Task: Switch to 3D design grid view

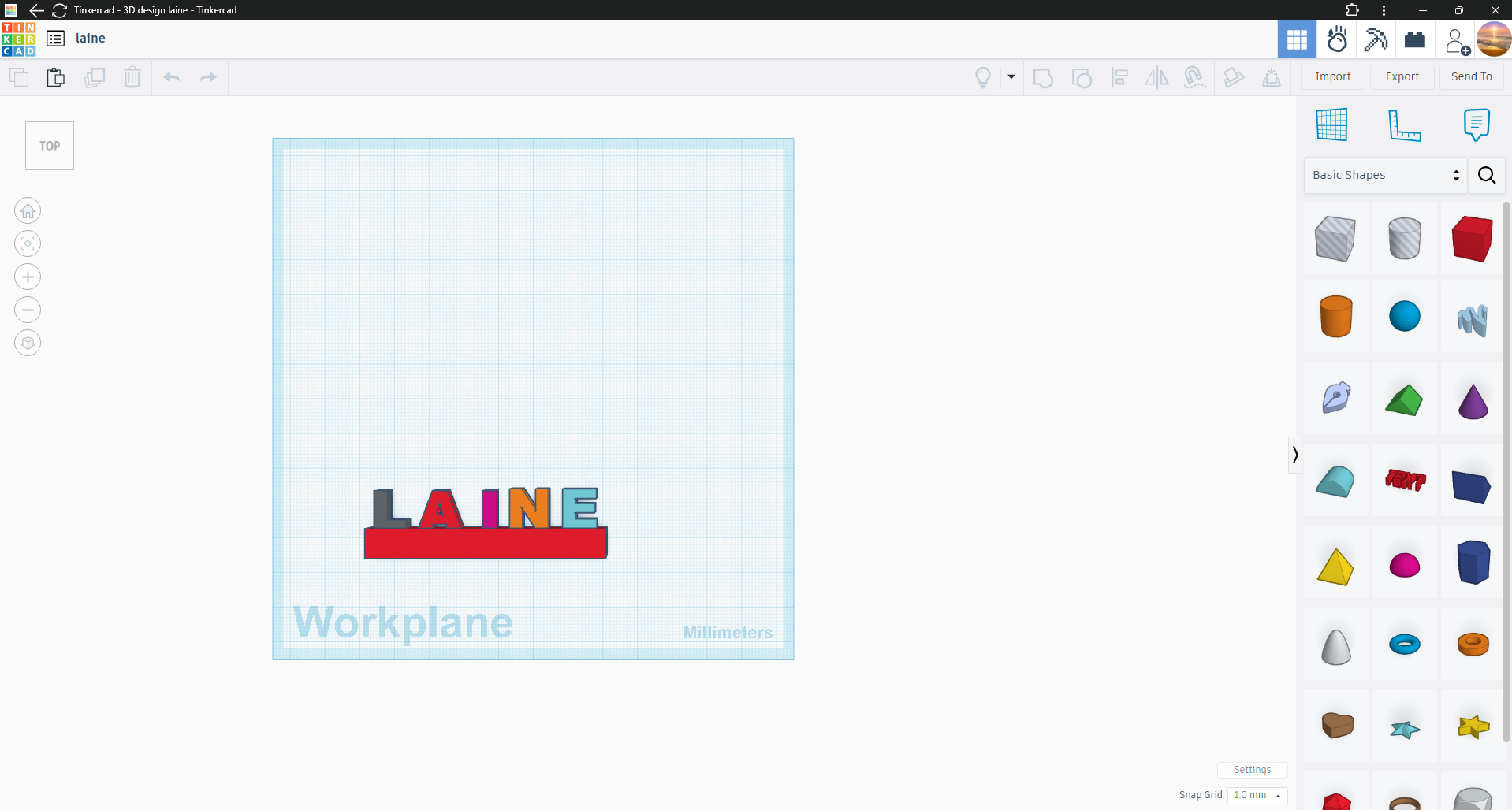Action: click(x=1297, y=39)
